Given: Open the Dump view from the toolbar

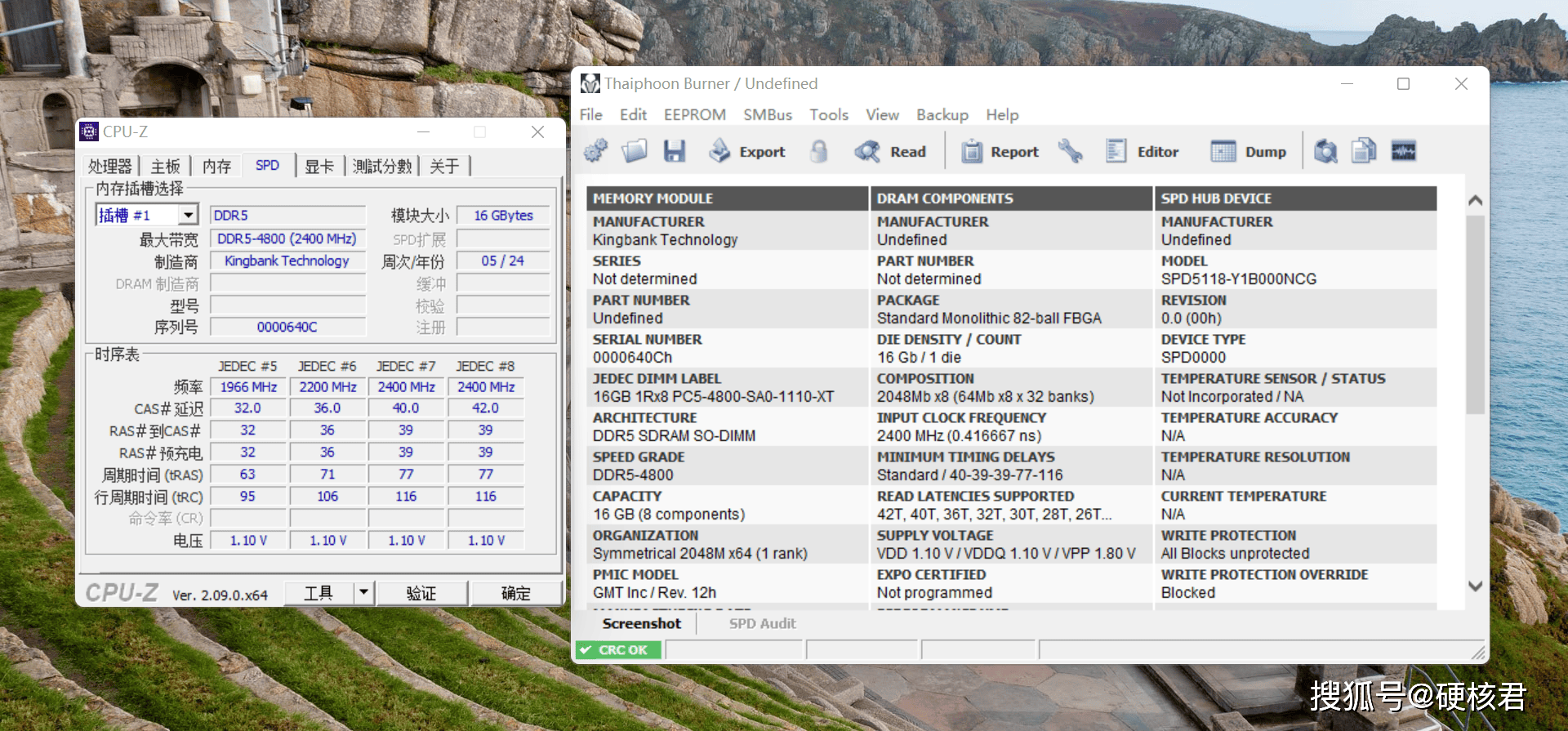Looking at the screenshot, I should [x=1249, y=151].
